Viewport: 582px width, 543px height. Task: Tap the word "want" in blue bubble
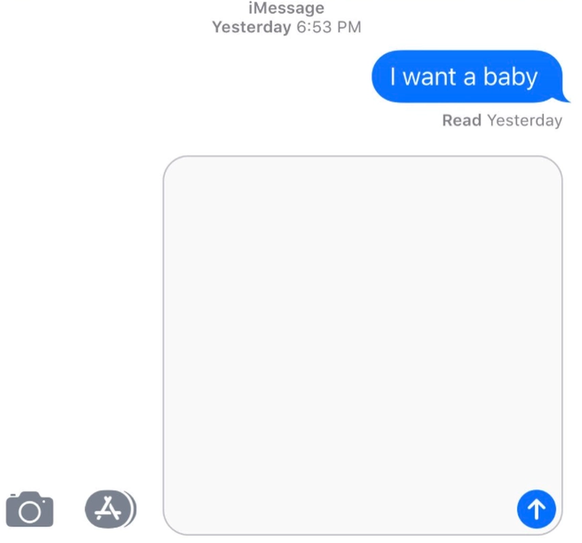point(429,77)
